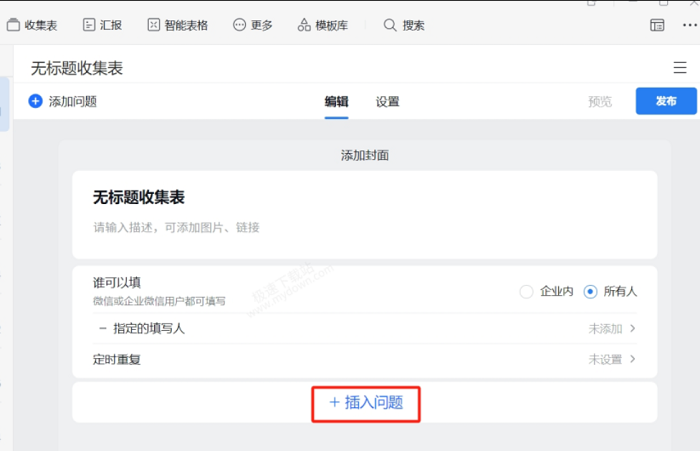Viewport: 700px width, 451px height.
Task: Switch to the 设置 tab
Action: (x=388, y=101)
